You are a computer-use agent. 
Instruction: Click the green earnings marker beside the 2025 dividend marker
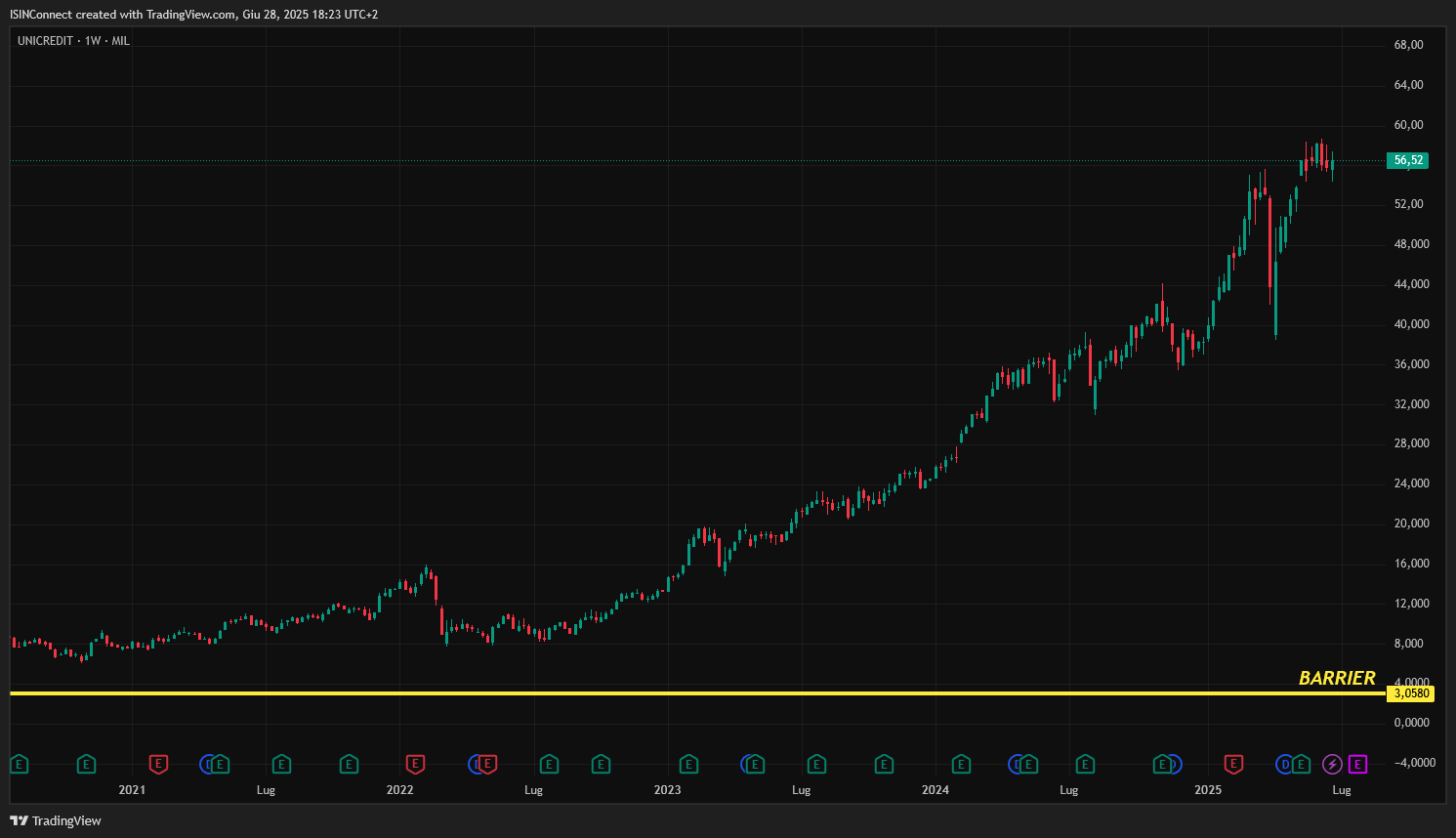1302,765
